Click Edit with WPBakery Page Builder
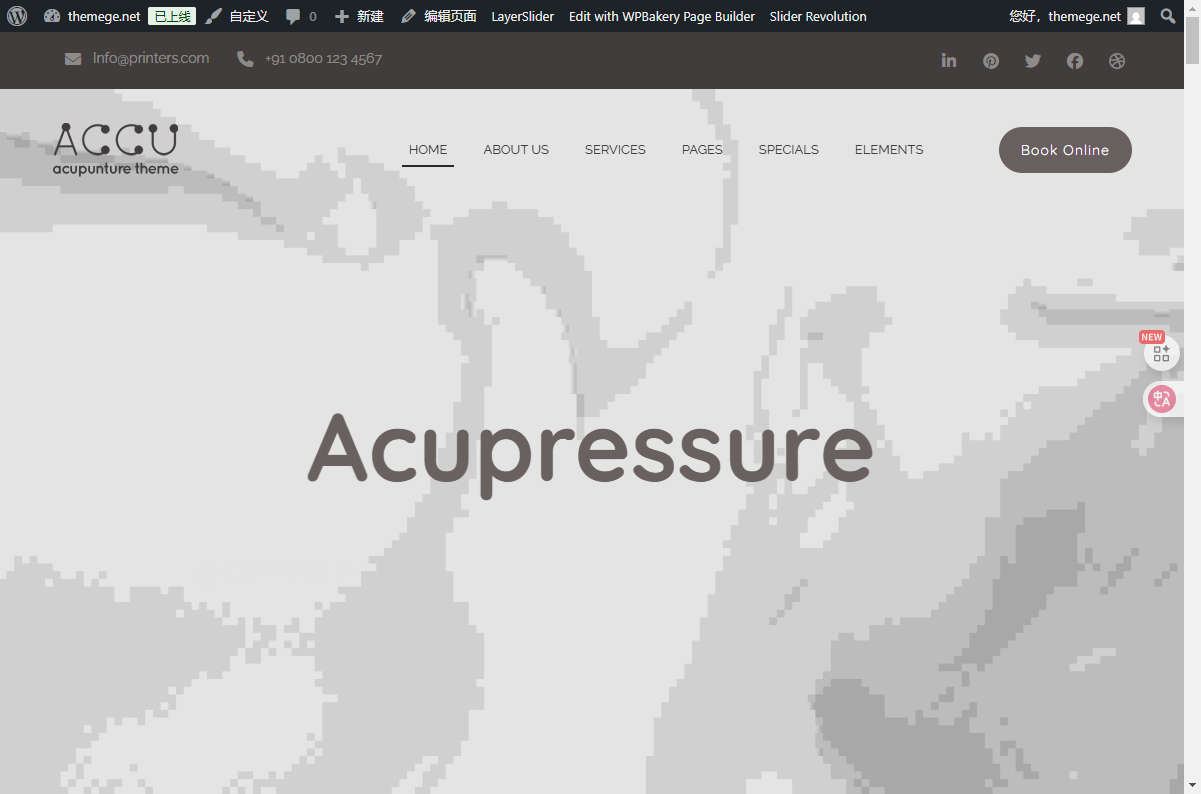 [x=662, y=16]
